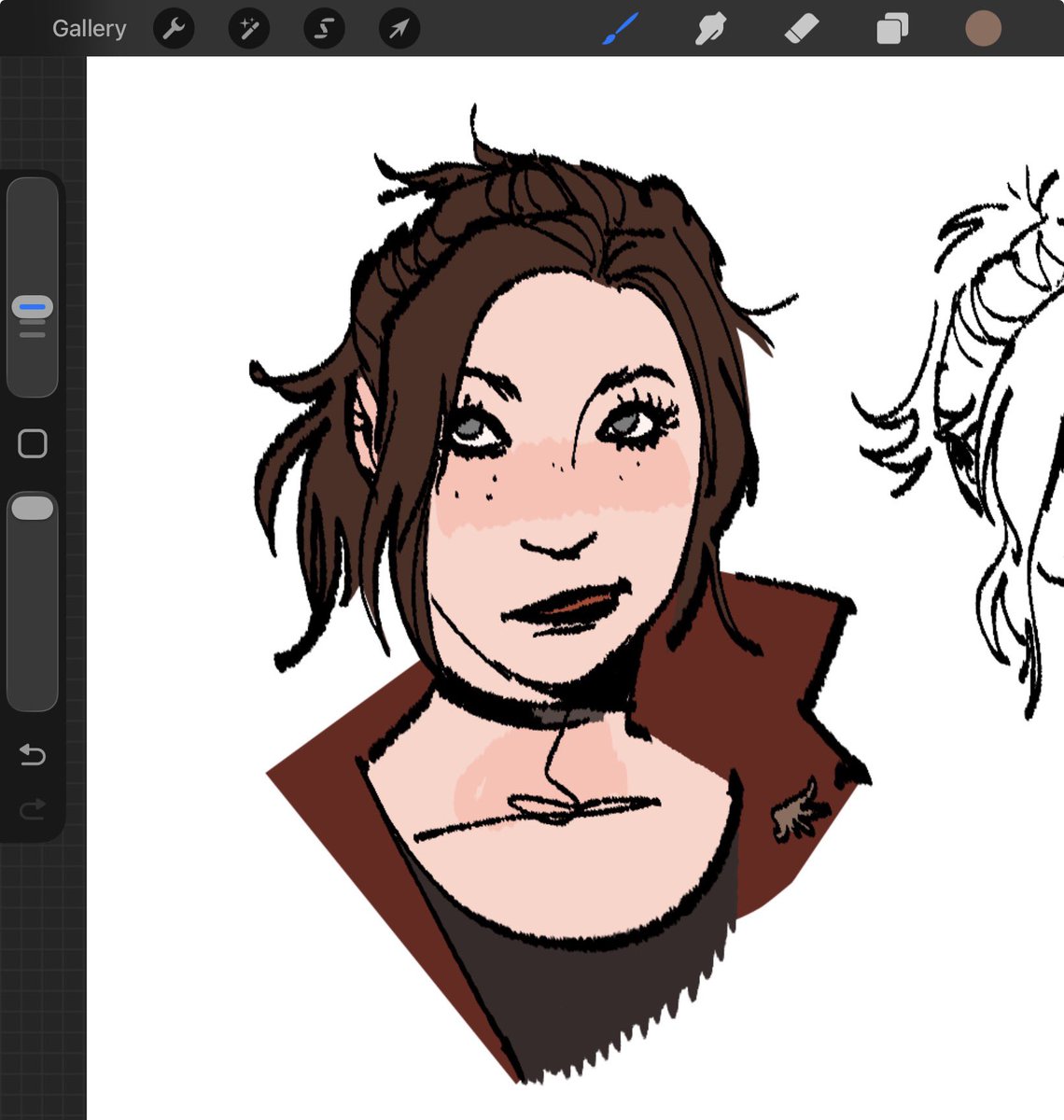Tap the square Modify button in sidebar
This screenshot has width=1064, height=1120.
click(33, 443)
